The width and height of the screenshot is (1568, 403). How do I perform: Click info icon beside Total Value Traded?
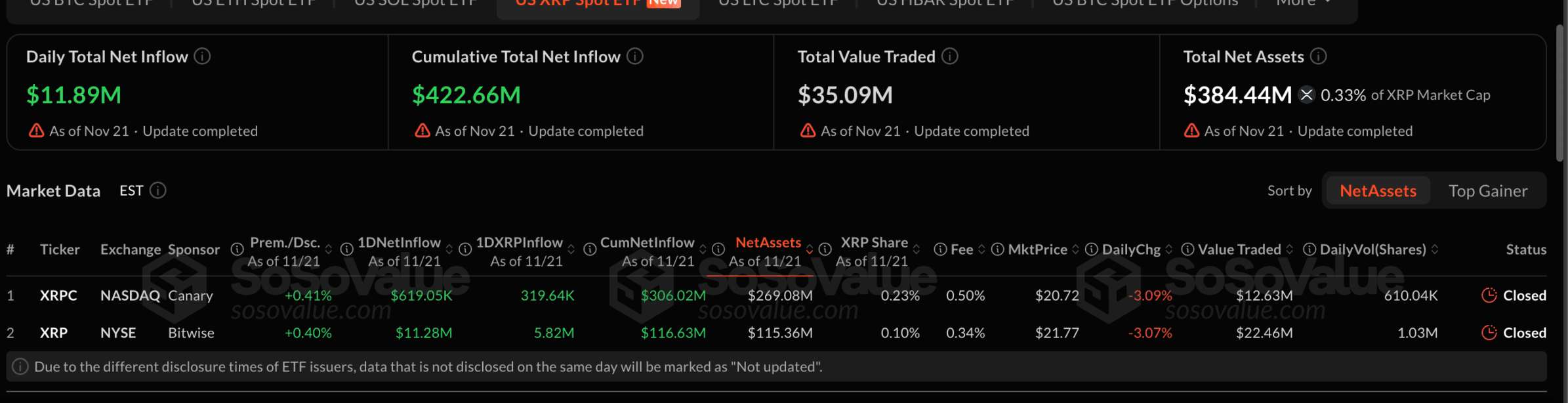949,56
